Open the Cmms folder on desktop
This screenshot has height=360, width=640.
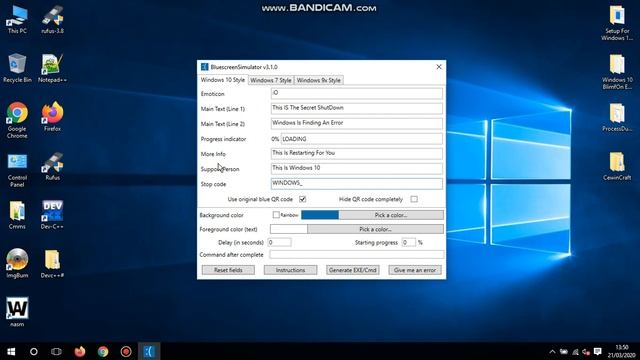17,215
